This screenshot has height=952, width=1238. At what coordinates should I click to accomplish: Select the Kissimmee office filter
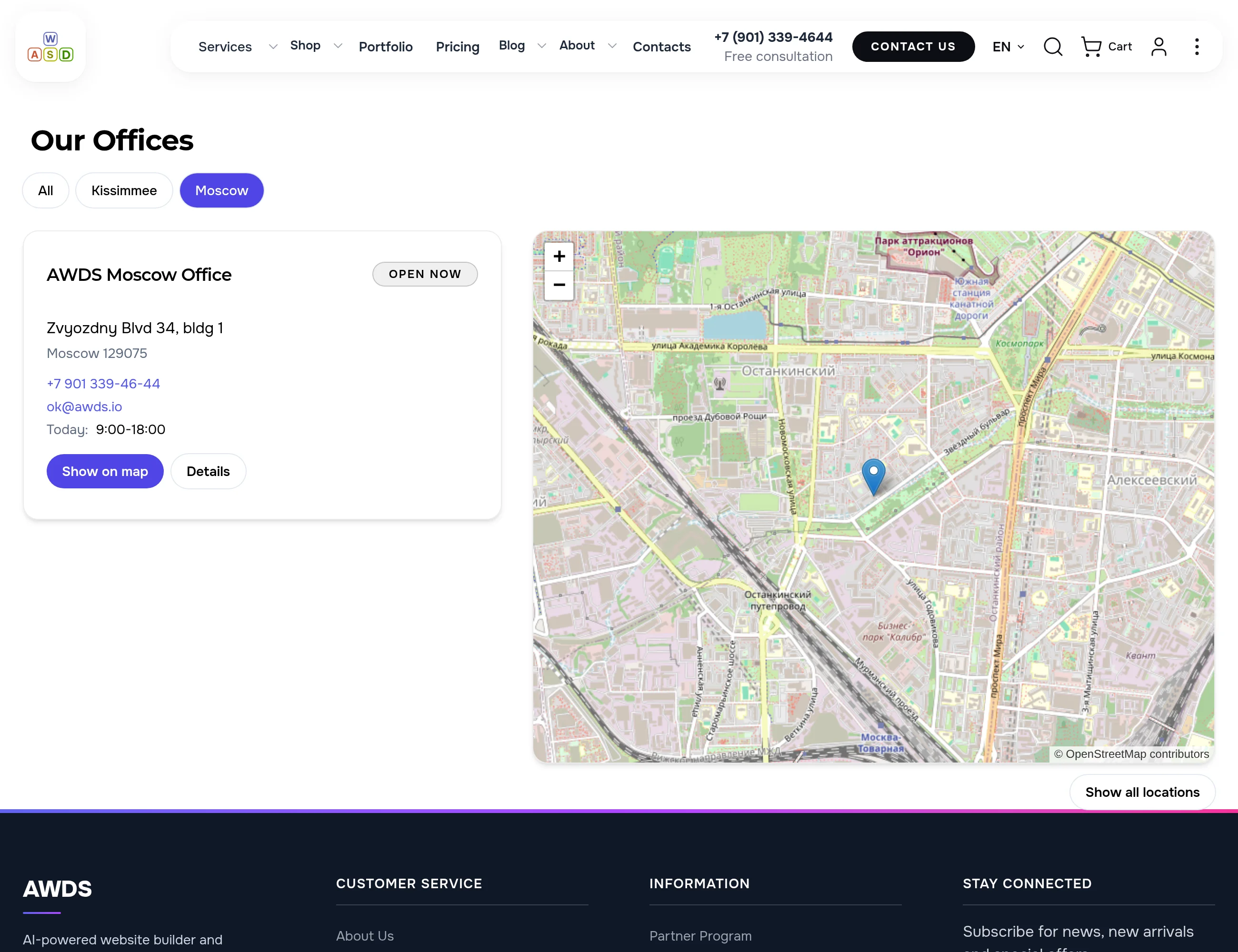(124, 190)
